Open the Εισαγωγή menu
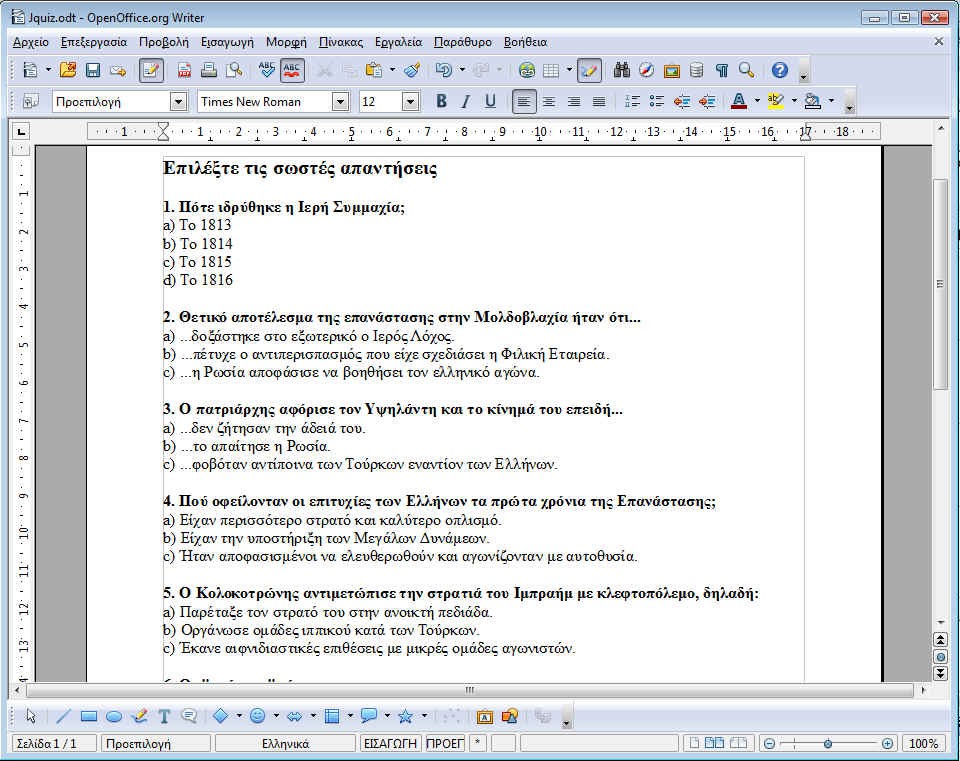 point(227,42)
